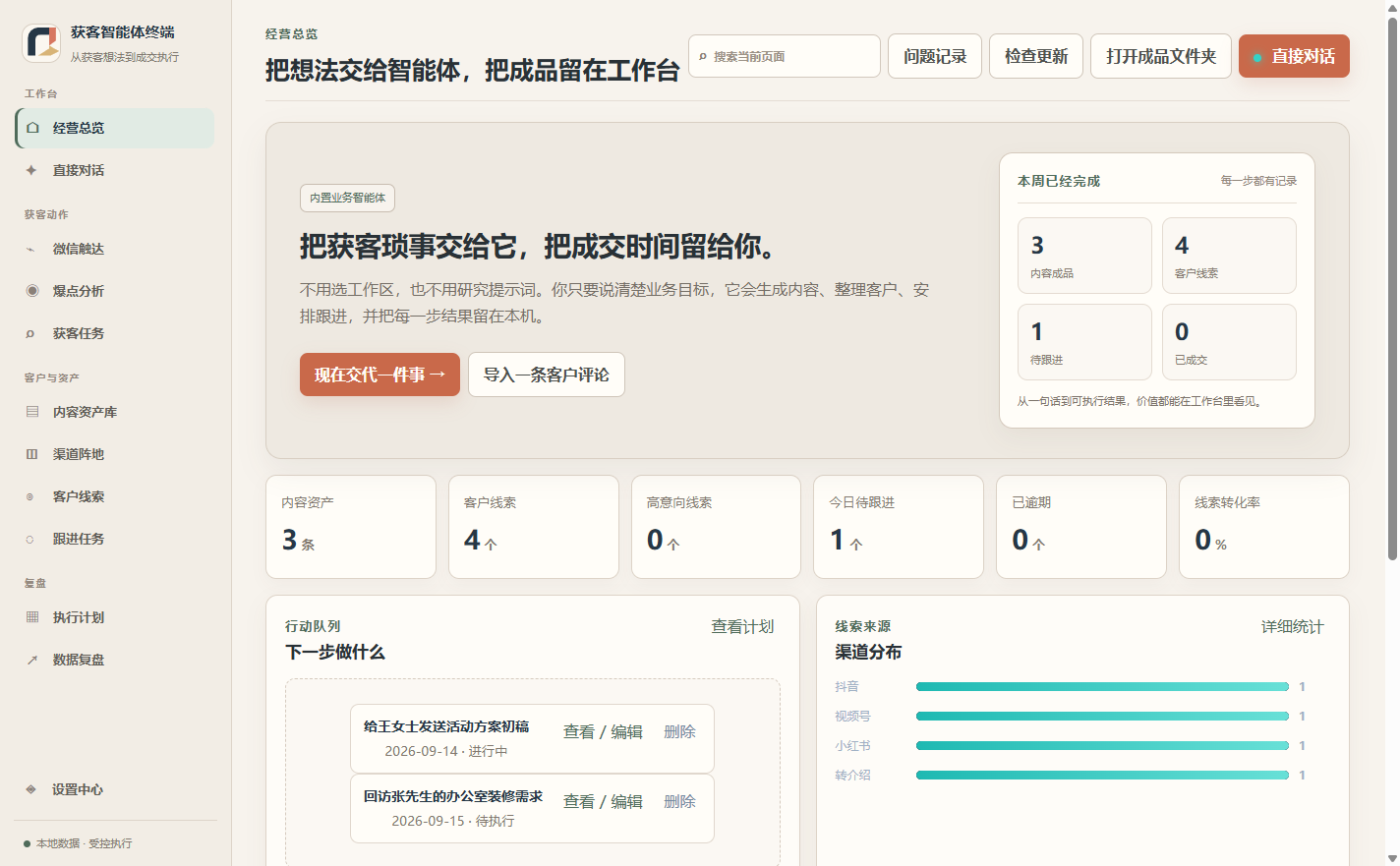
Task: Click the target icon beside 爆点分析
Action: point(32,291)
